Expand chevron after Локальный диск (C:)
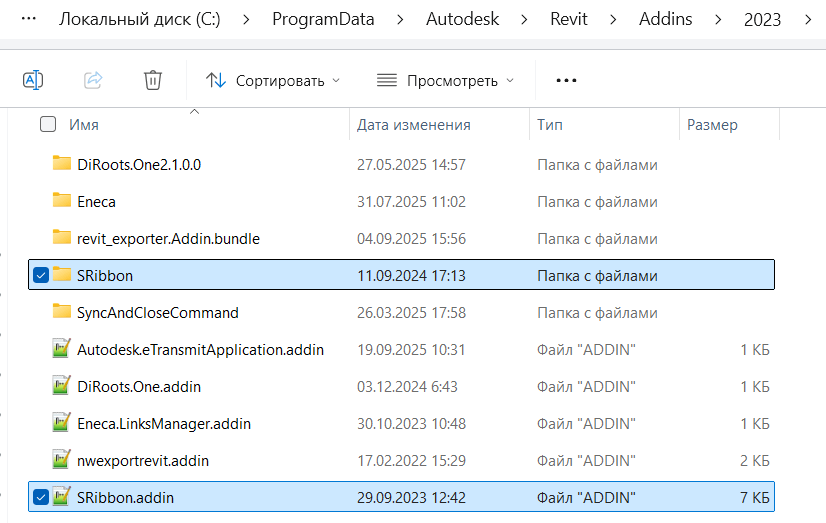 point(246,20)
